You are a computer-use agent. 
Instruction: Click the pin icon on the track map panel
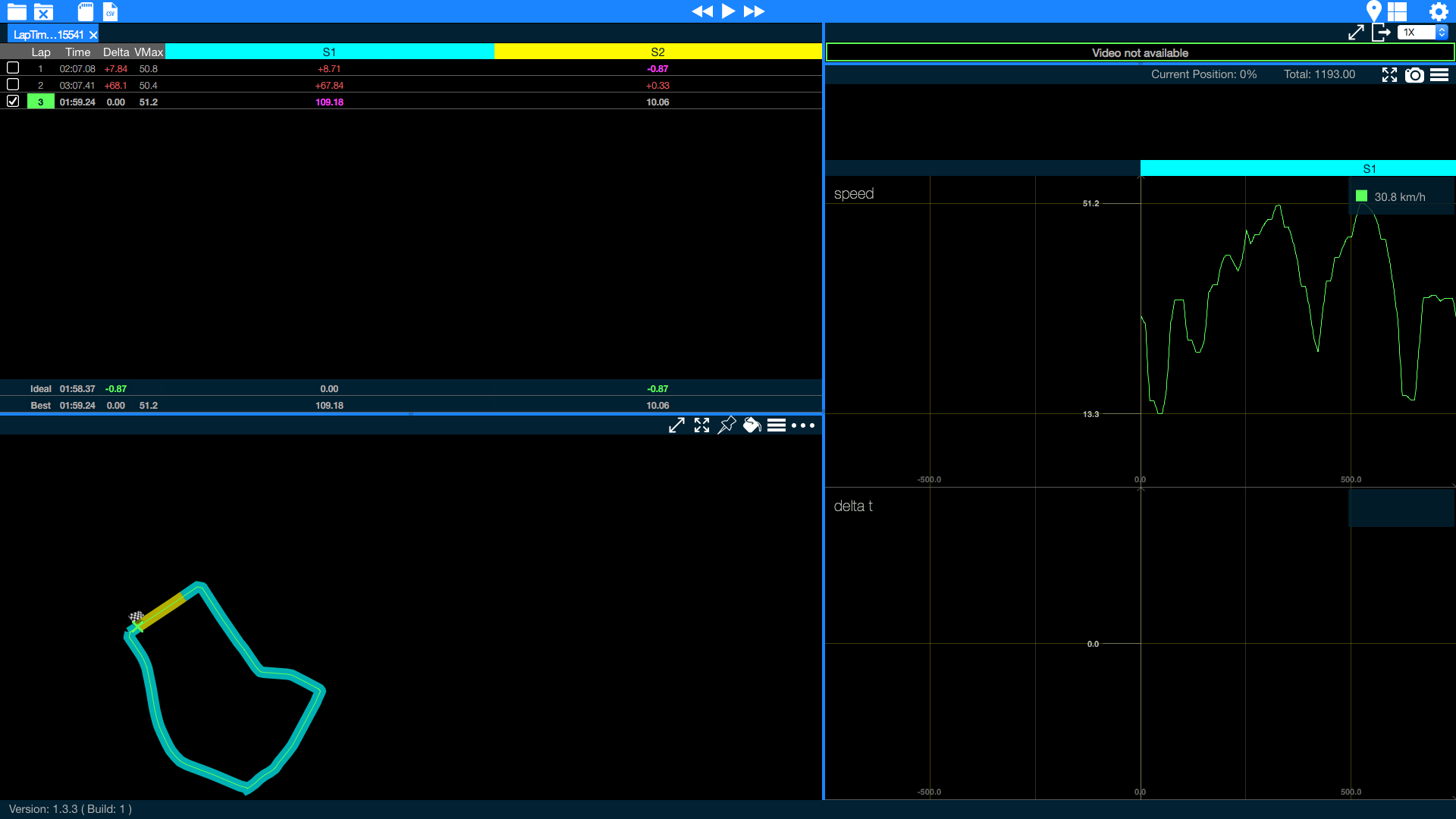coord(726,425)
